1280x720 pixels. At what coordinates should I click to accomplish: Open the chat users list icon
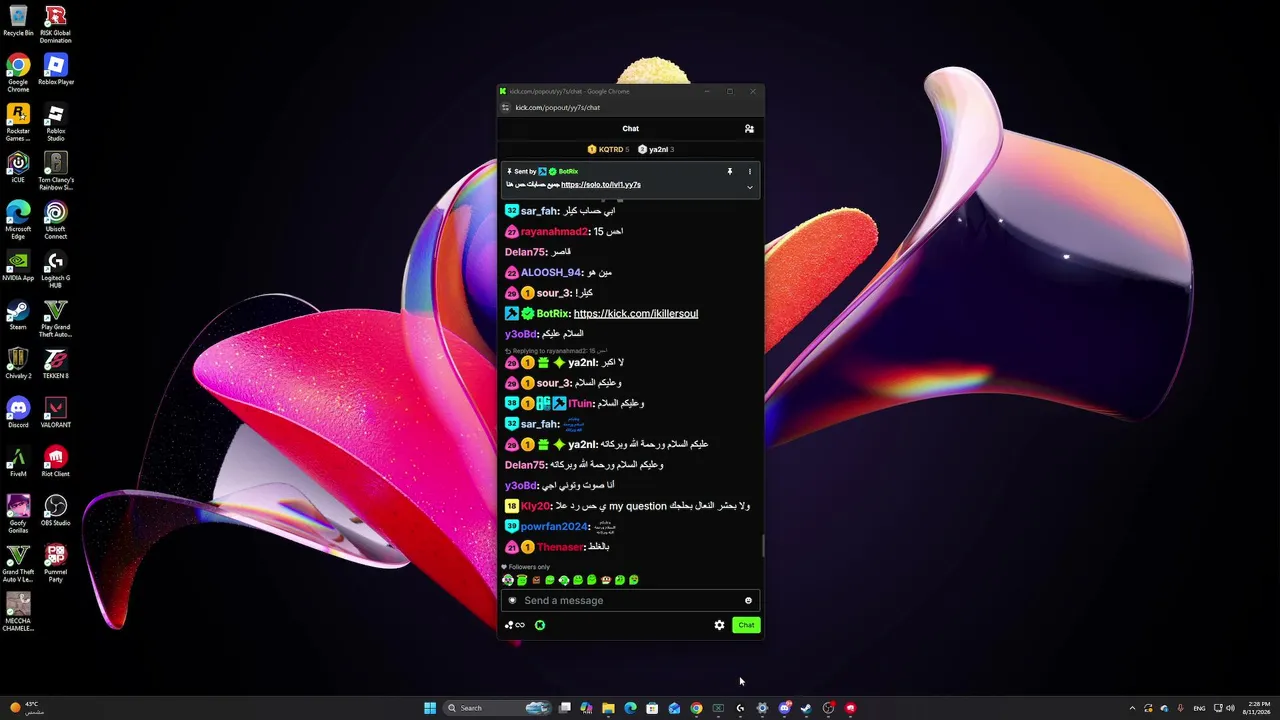click(749, 129)
